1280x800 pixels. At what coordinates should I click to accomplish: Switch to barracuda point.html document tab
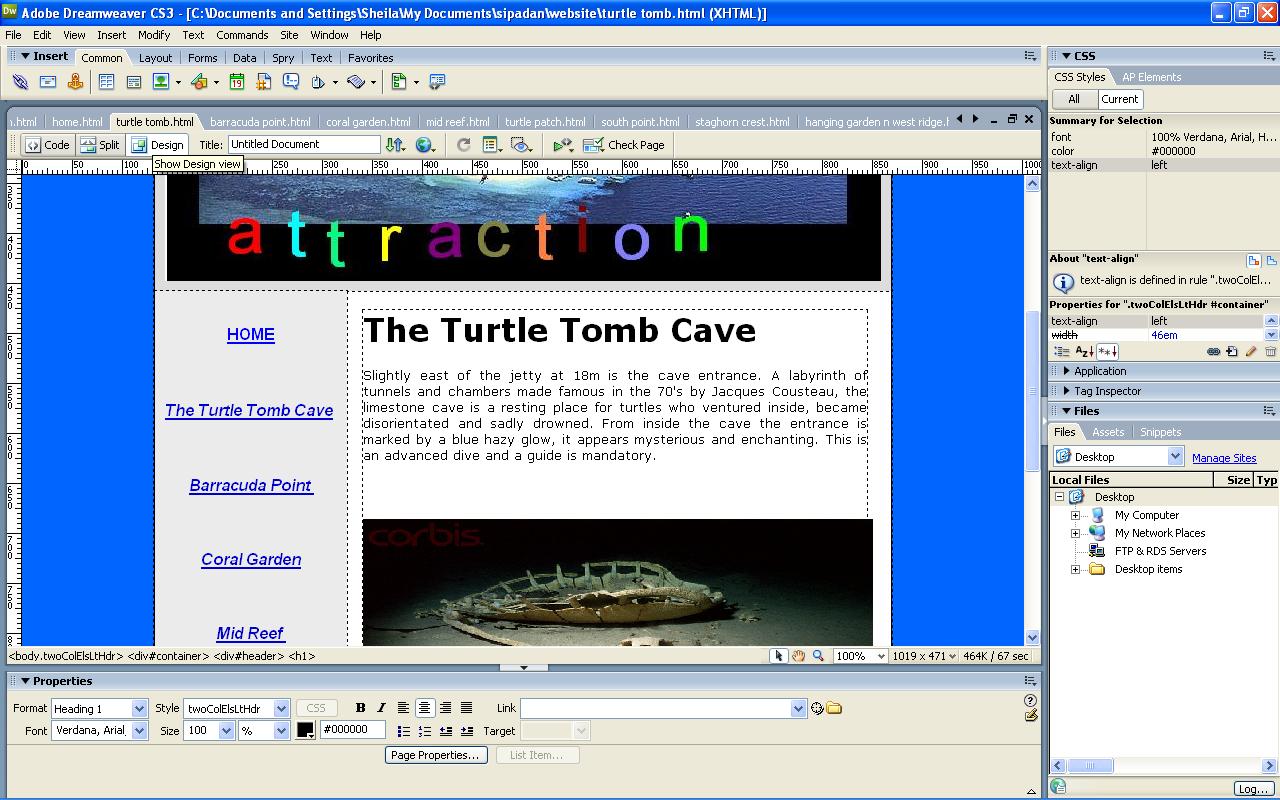point(260,122)
